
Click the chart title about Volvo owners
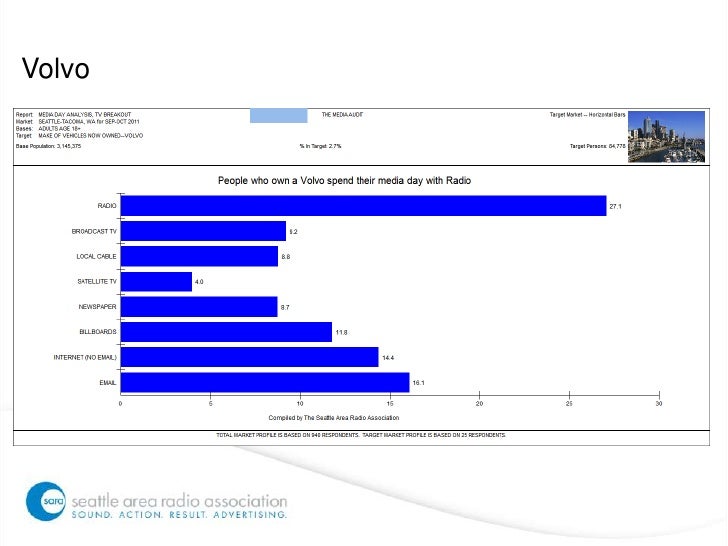(x=344, y=181)
